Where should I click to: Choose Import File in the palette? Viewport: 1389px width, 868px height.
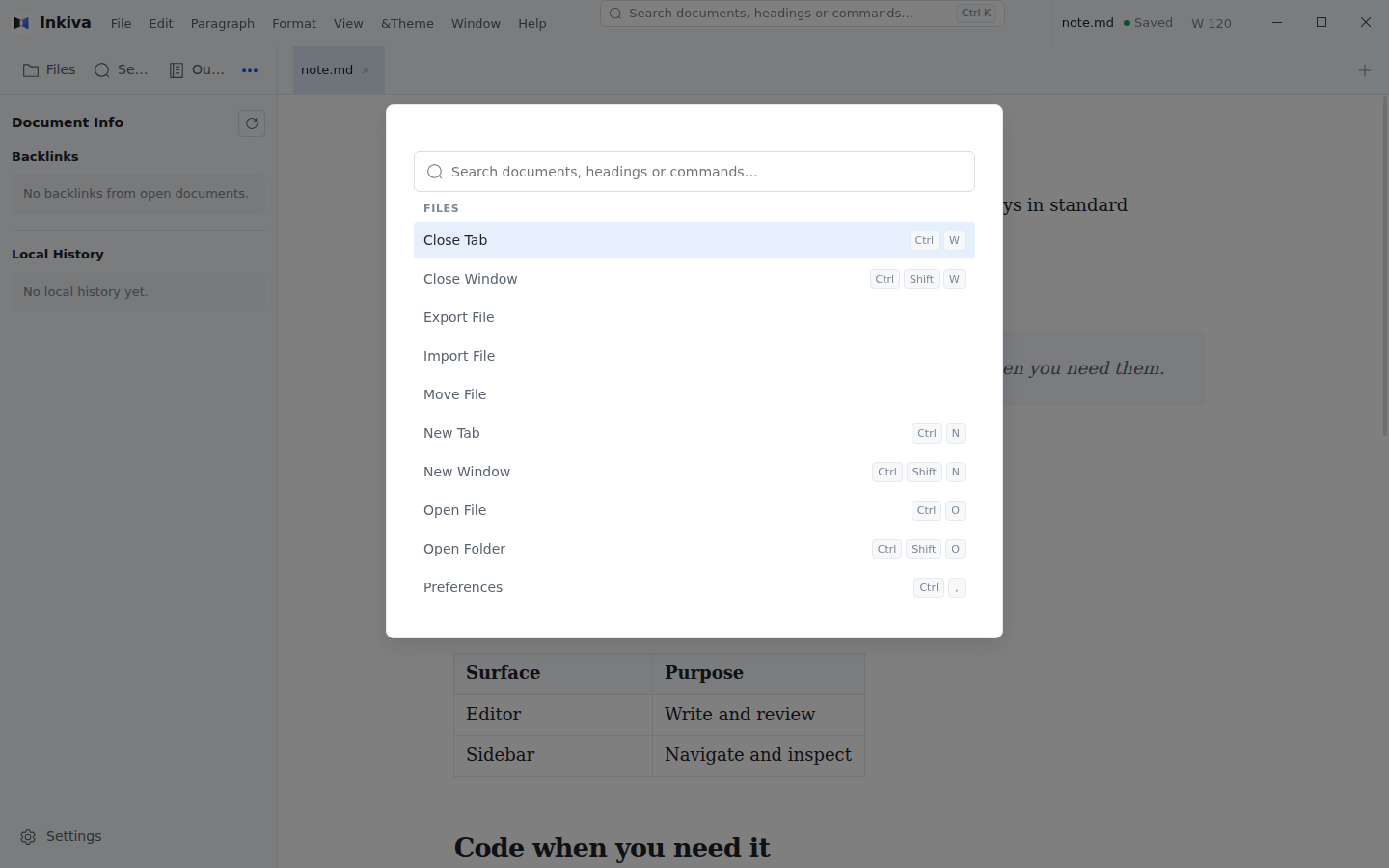(x=694, y=356)
